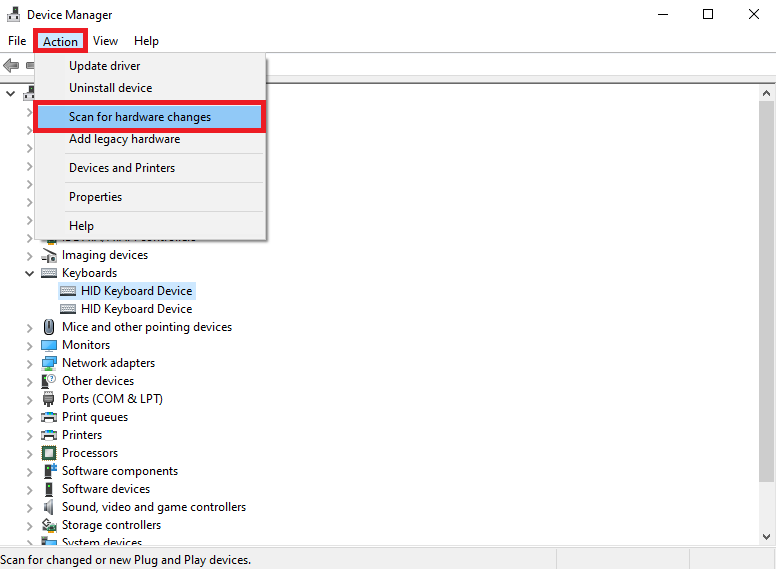The height and width of the screenshot is (569, 776).
Task: Click the Software components icon
Action: (50, 471)
